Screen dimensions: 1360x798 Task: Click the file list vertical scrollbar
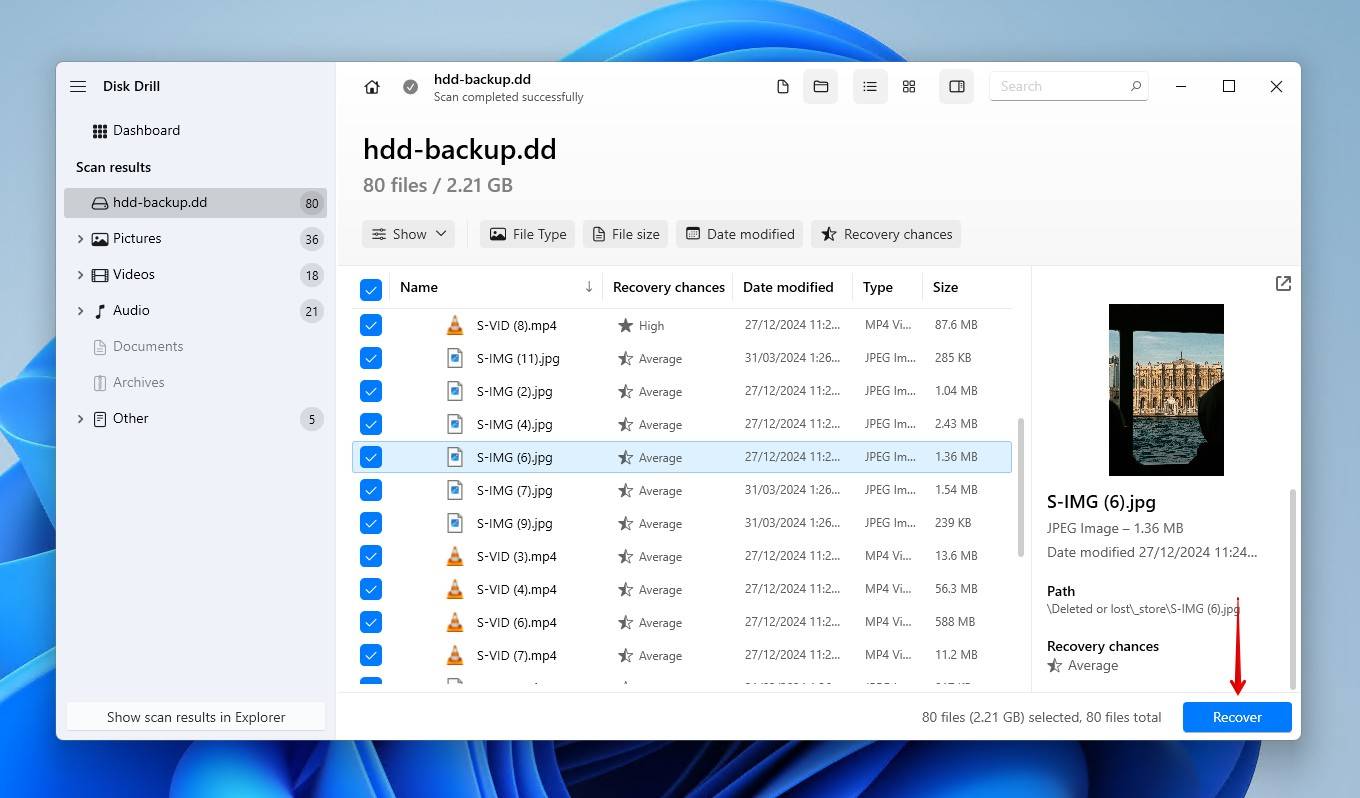(x=1020, y=487)
